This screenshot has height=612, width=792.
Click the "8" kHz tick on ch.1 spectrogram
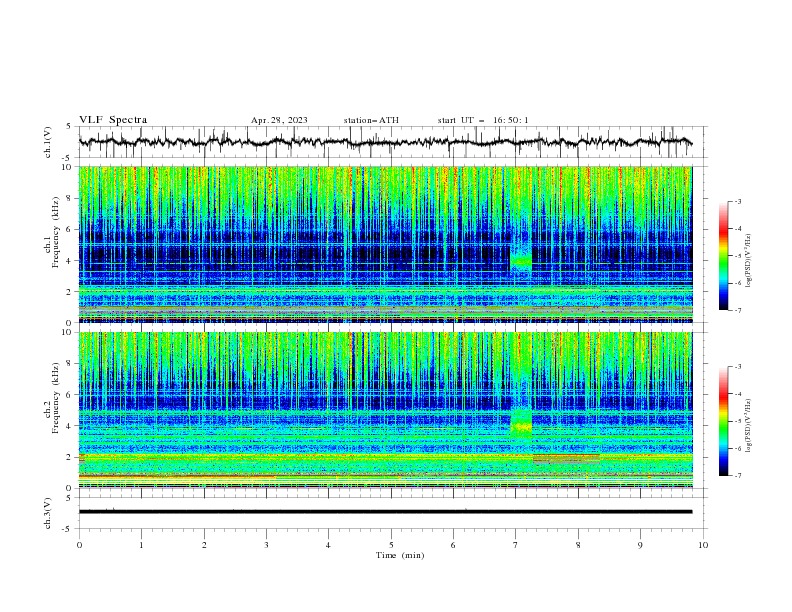(x=69, y=198)
